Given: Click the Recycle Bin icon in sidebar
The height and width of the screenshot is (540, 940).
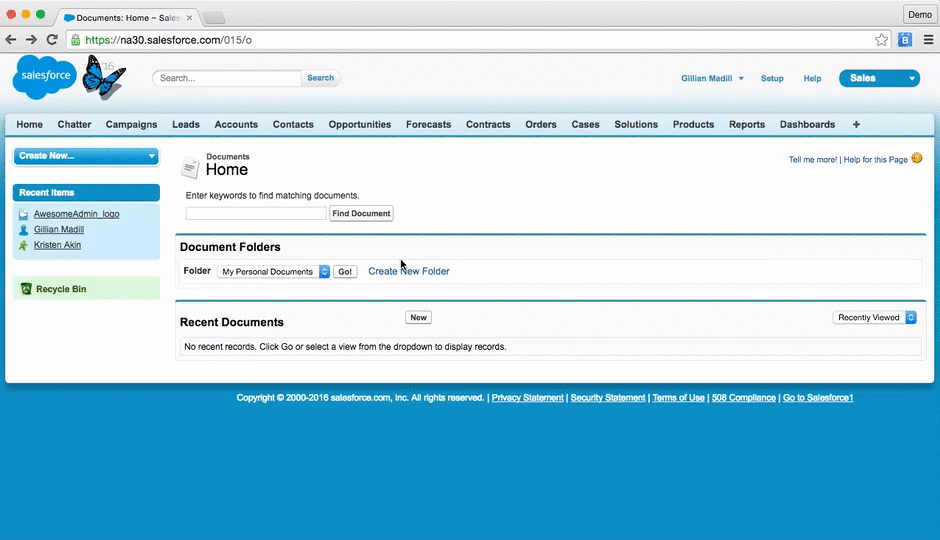Looking at the screenshot, I should point(26,289).
